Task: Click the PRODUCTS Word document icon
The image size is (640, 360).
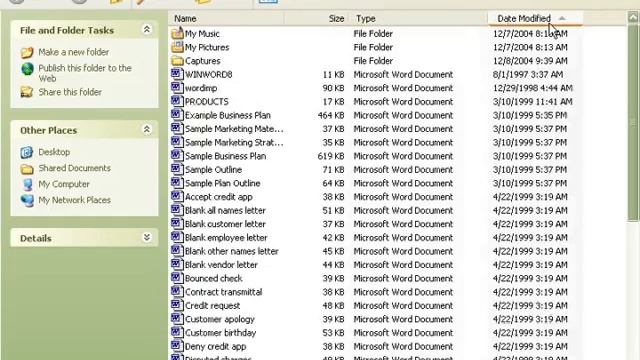Action: (x=177, y=101)
